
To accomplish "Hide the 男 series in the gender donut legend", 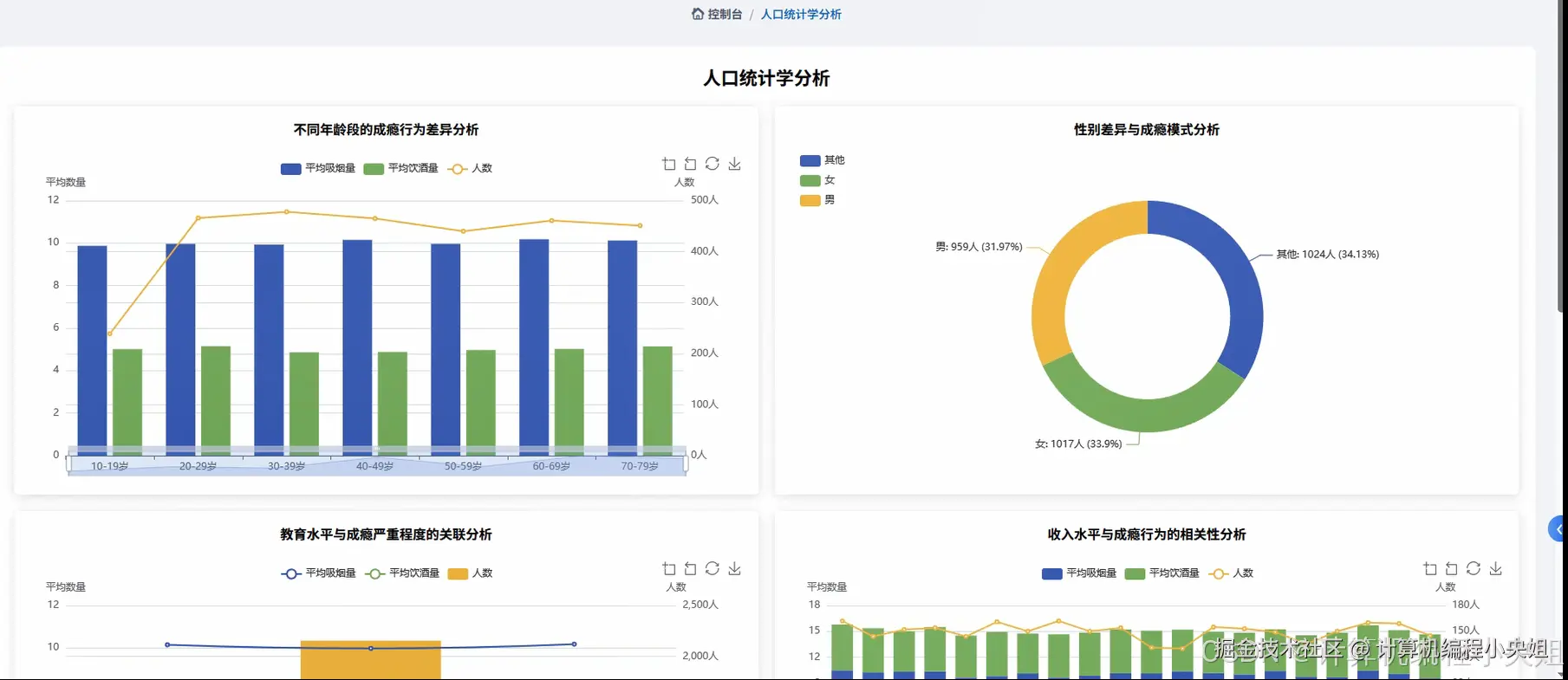I will tap(817, 200).
